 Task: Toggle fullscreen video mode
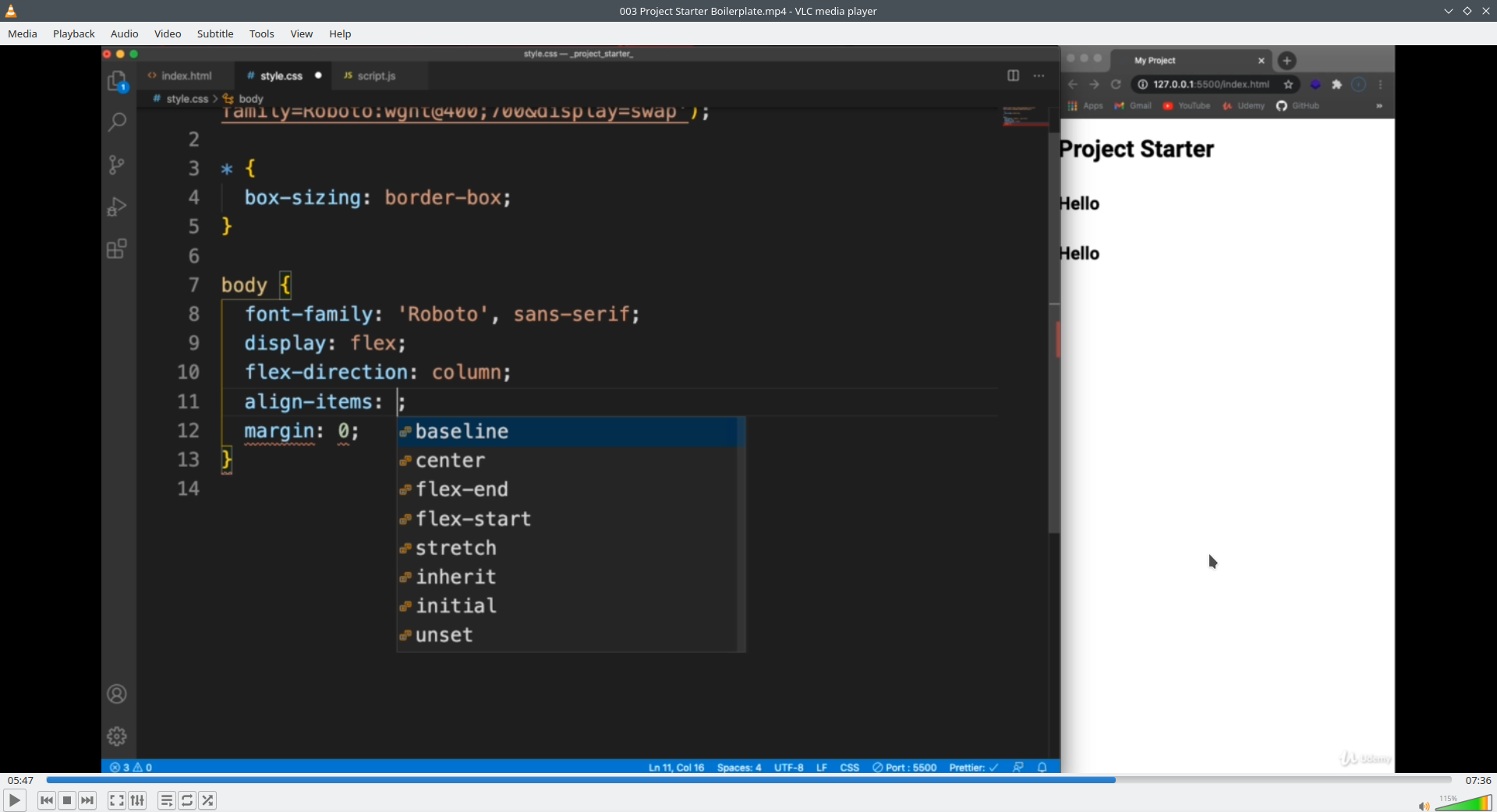(116, 800)
